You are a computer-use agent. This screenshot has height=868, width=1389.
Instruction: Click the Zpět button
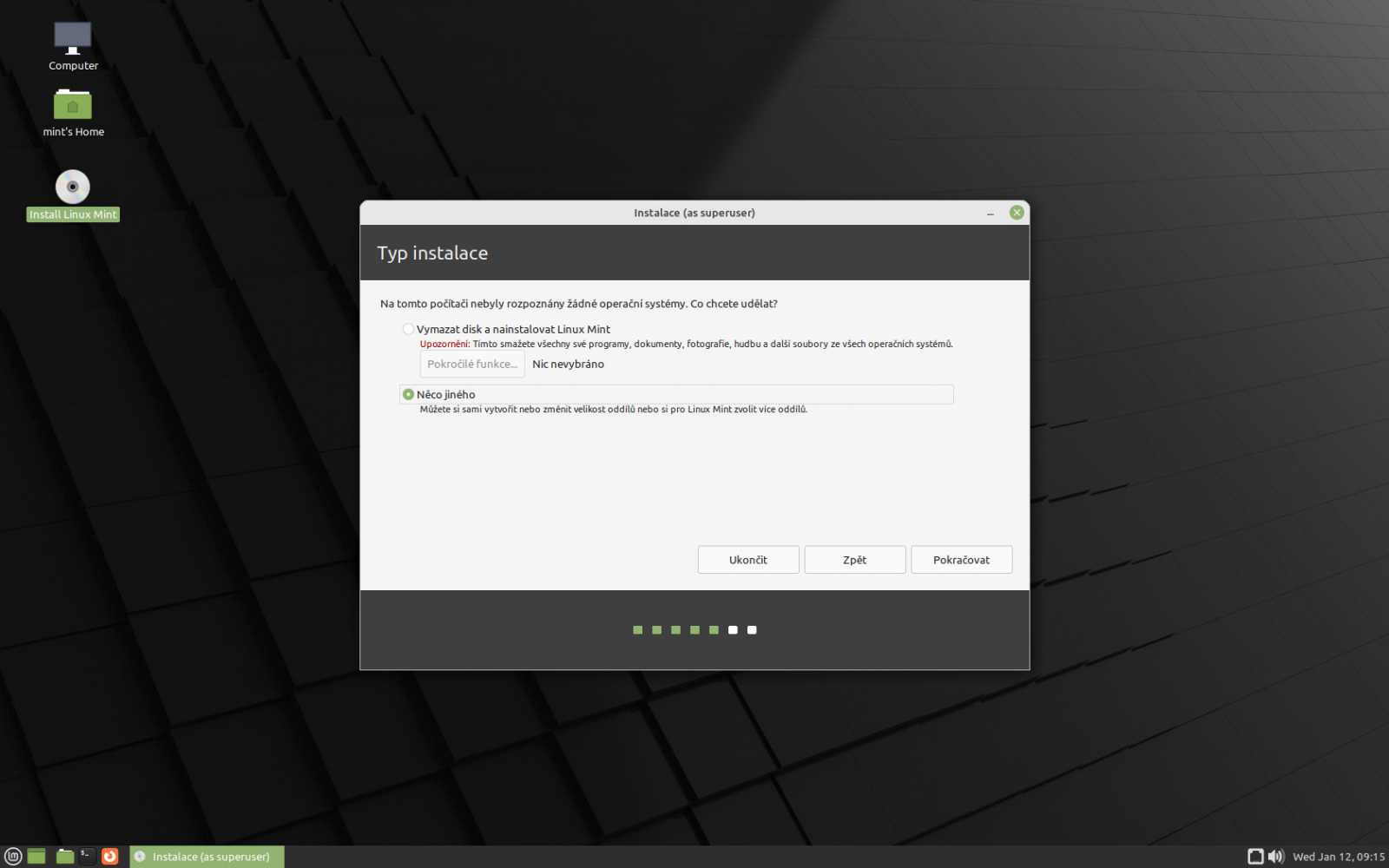[855, 560]
